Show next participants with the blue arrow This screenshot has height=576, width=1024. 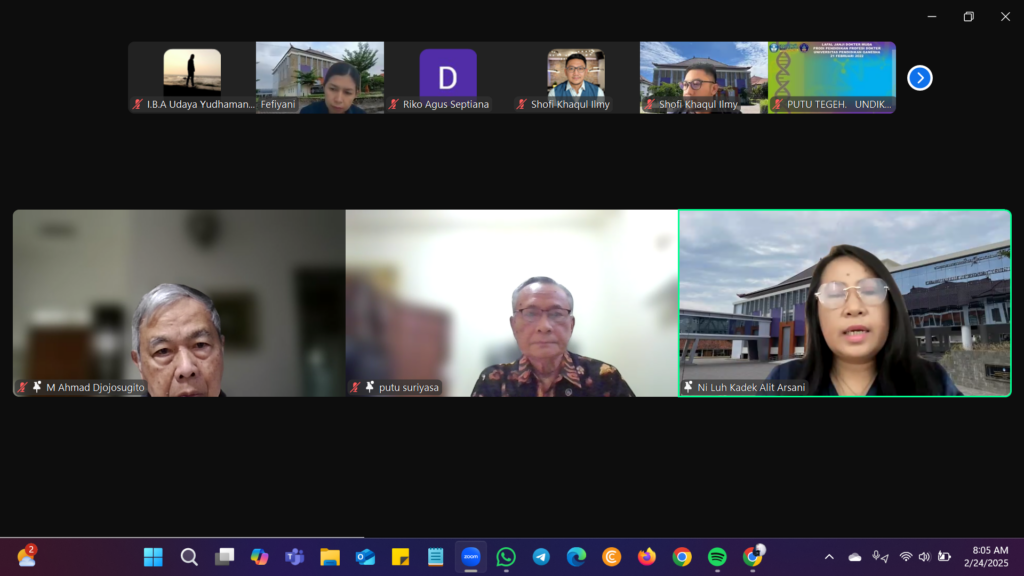pos(919,78)
